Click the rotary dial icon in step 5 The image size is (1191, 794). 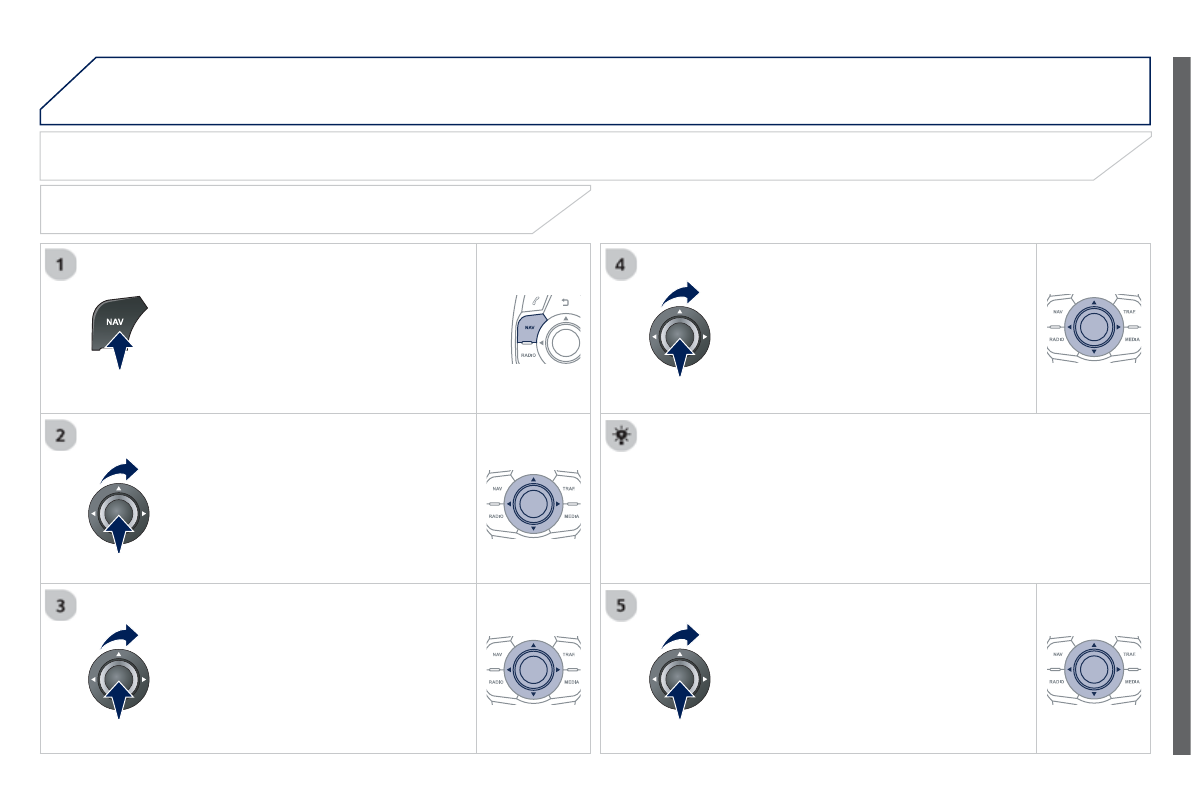click(x=679, y=686)
